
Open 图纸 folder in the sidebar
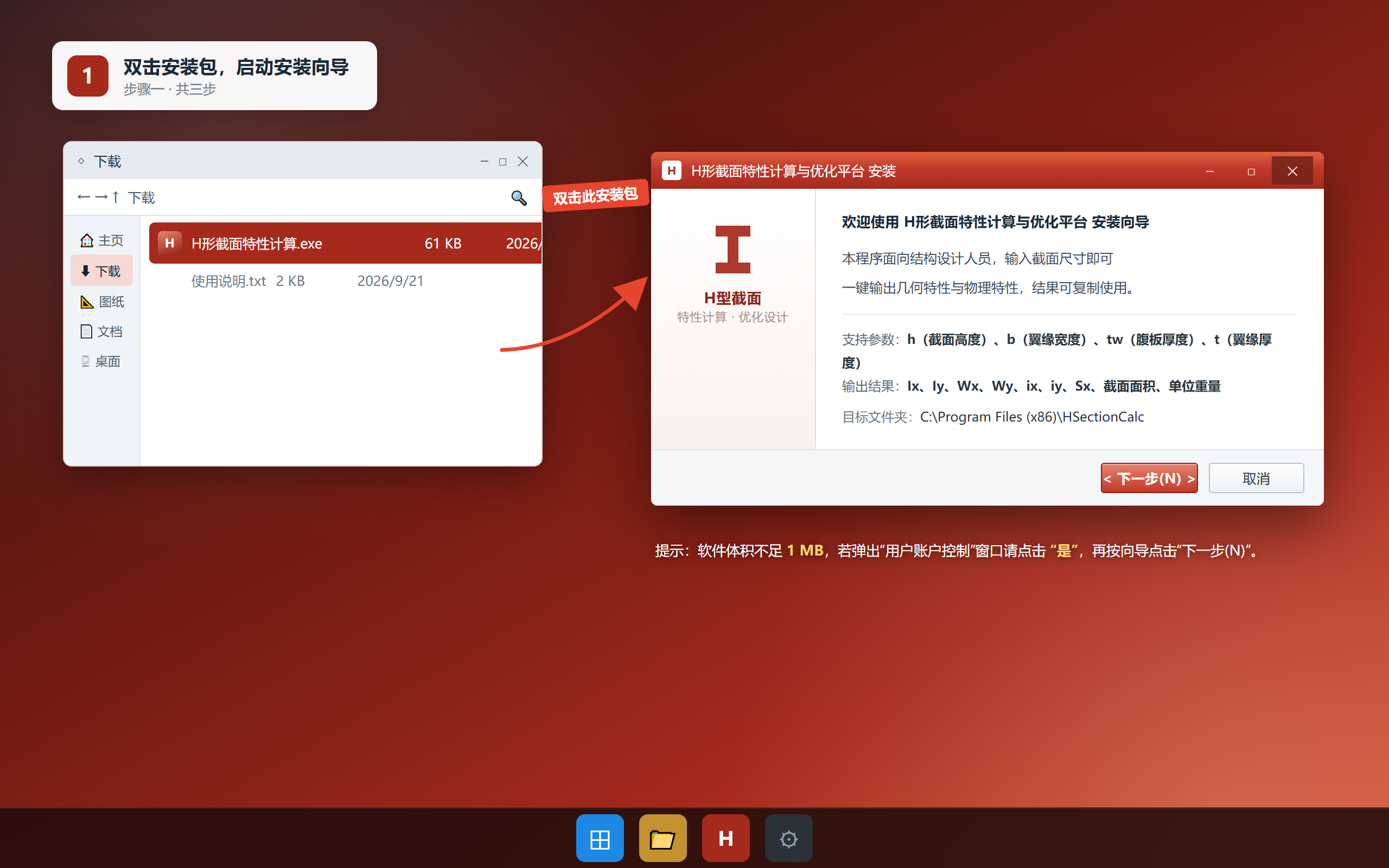click(x=102, y=302)
